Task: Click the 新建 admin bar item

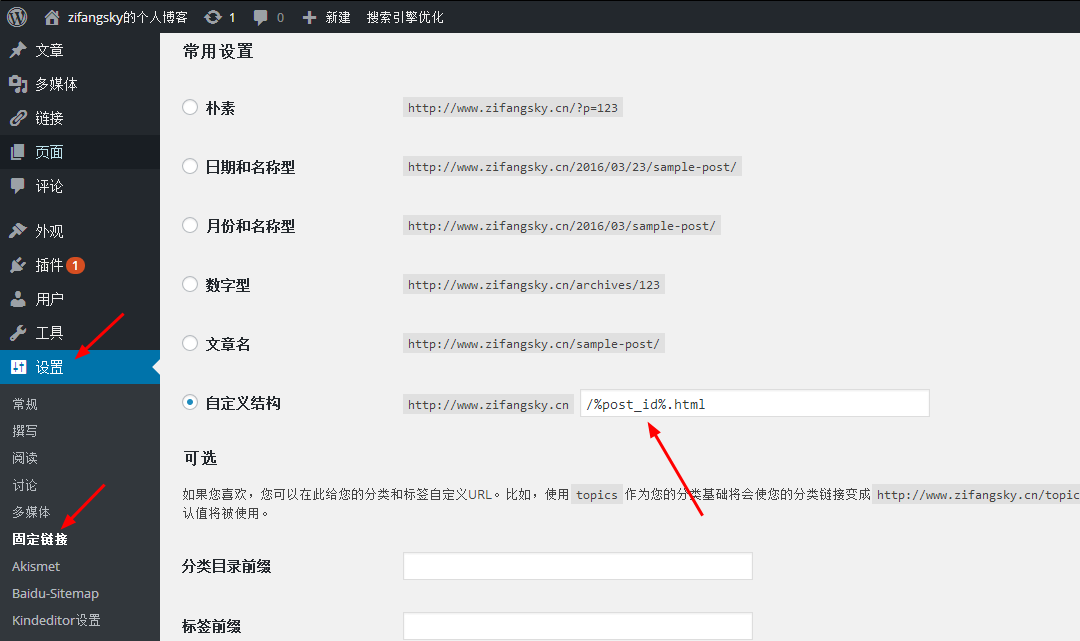Action: coord(338,17)
